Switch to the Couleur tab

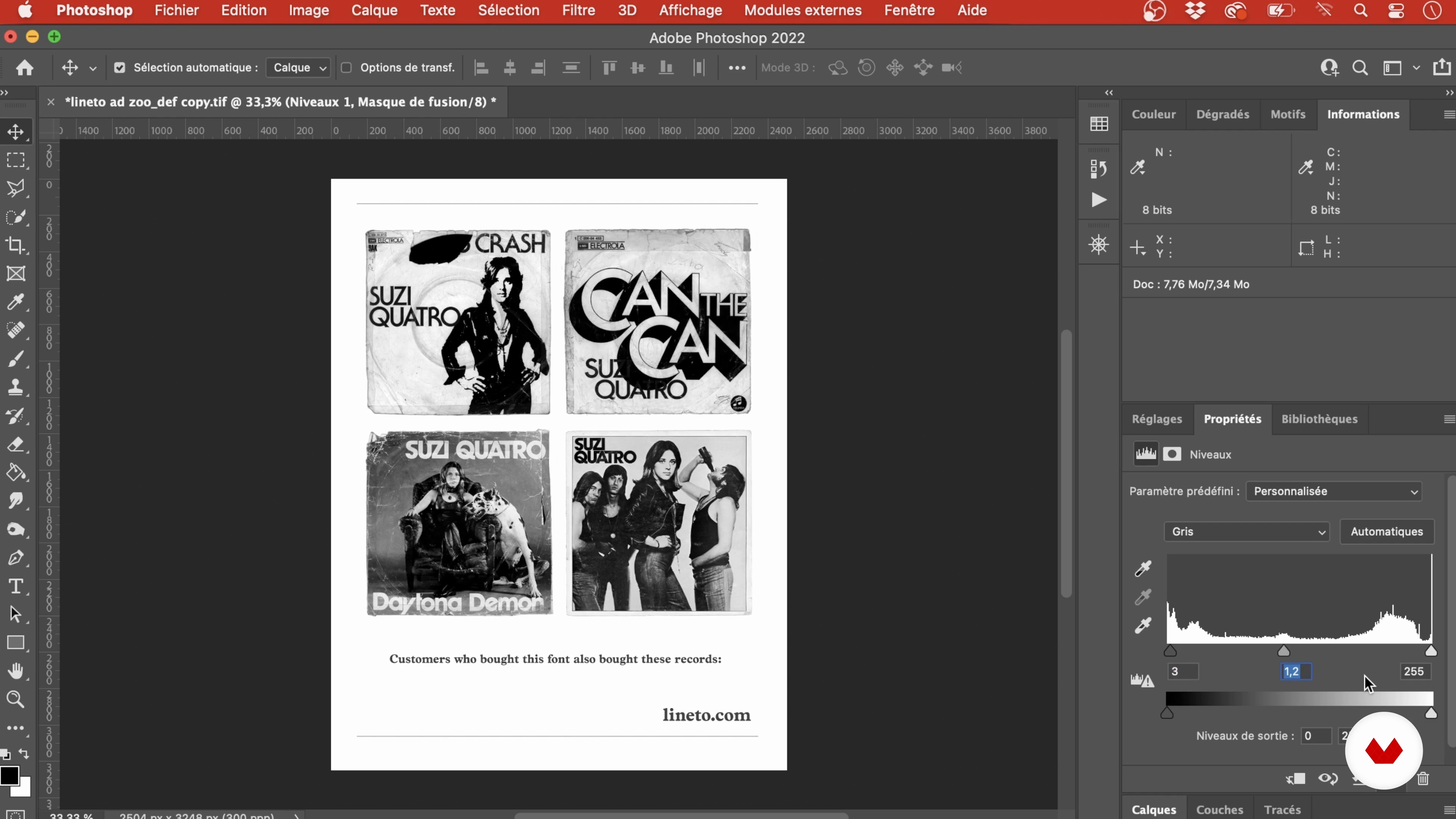pos(1153,115)
